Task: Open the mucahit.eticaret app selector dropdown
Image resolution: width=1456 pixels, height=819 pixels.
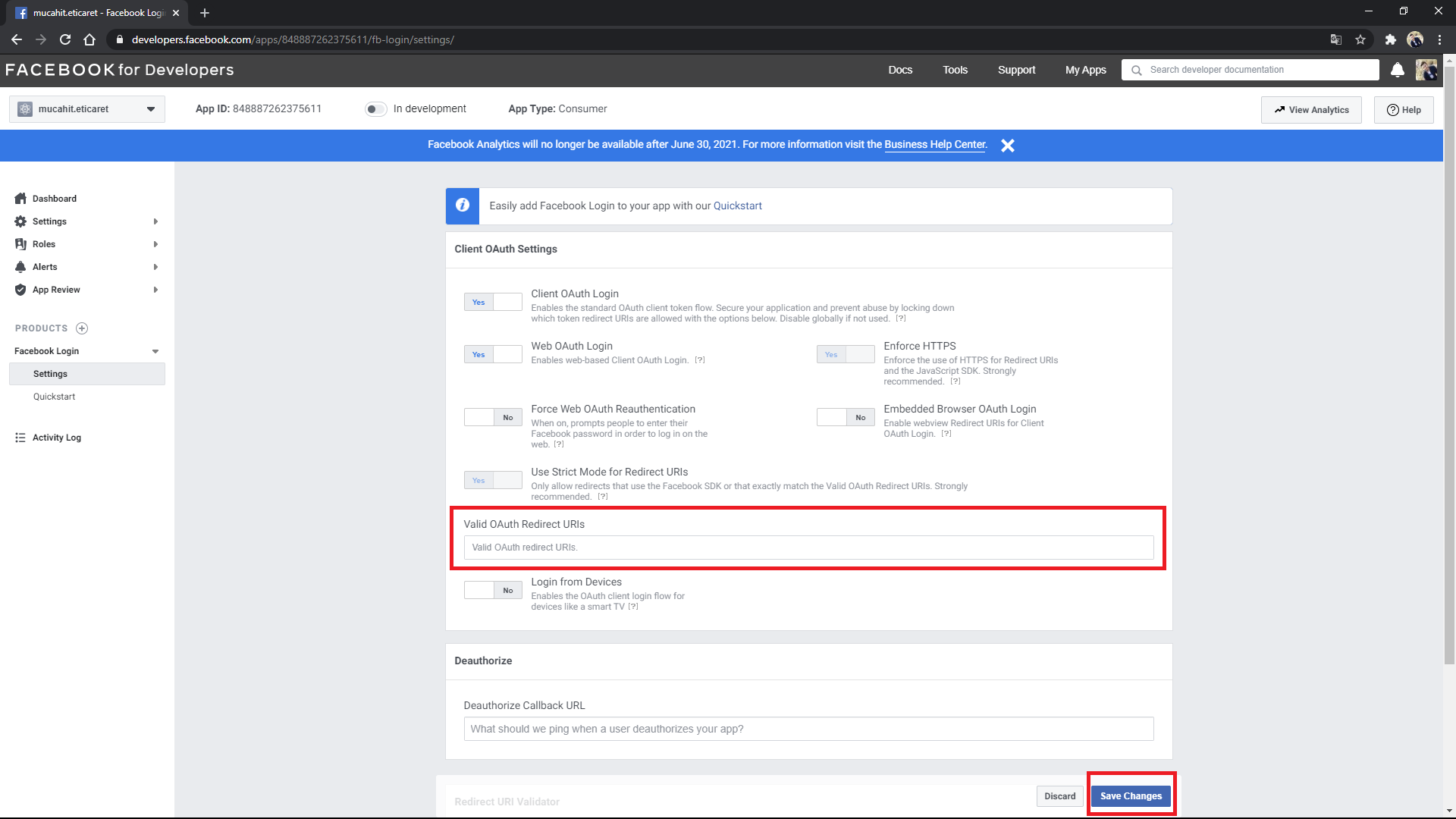Action: point(87,109)
